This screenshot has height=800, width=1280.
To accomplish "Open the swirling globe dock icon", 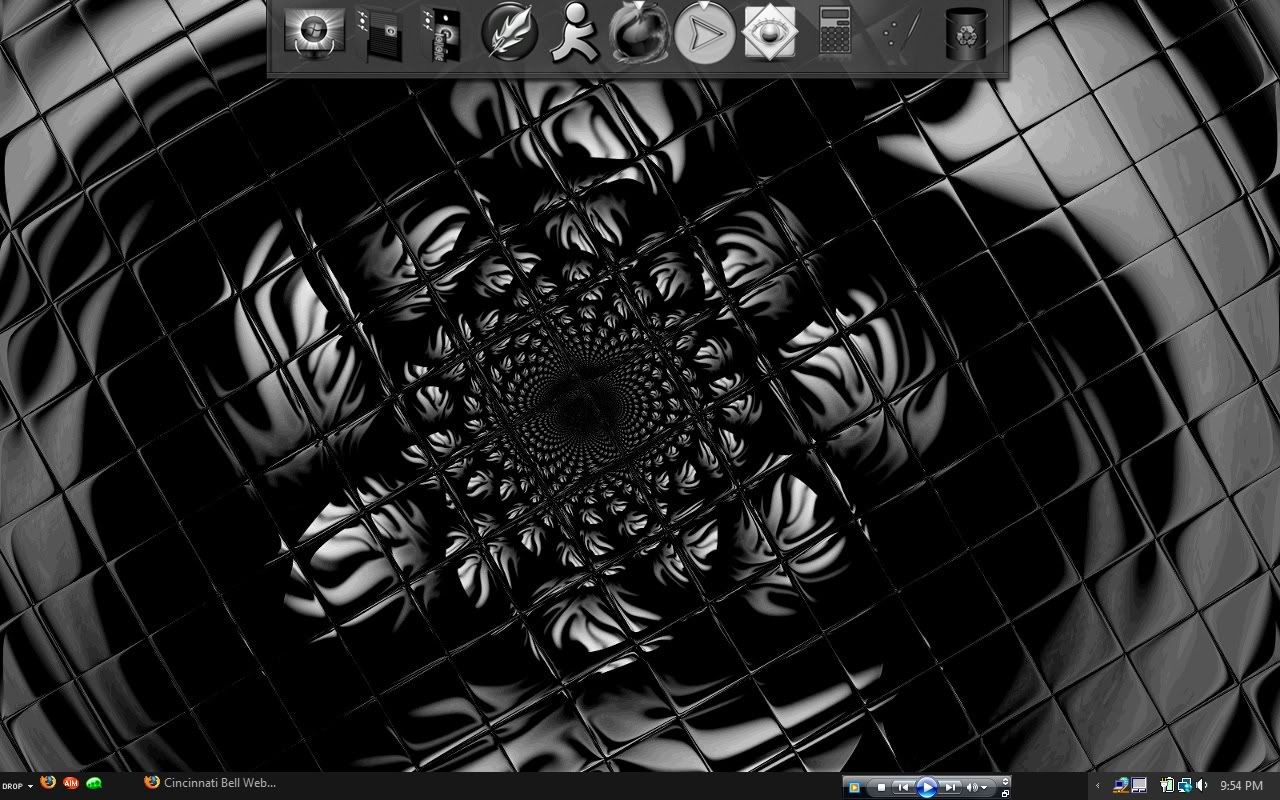I will pos(638,33).
